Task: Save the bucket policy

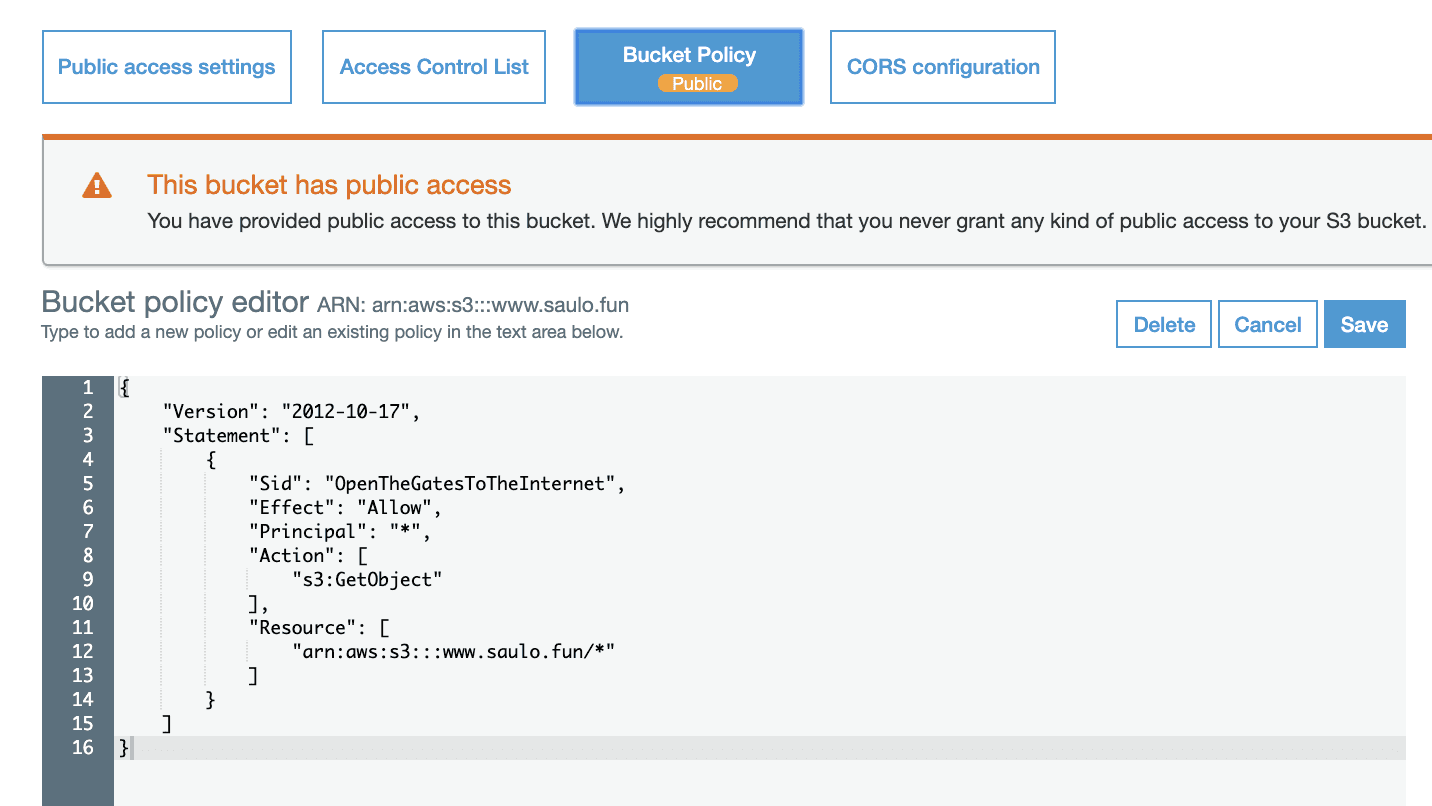Action: [1364, 324]
